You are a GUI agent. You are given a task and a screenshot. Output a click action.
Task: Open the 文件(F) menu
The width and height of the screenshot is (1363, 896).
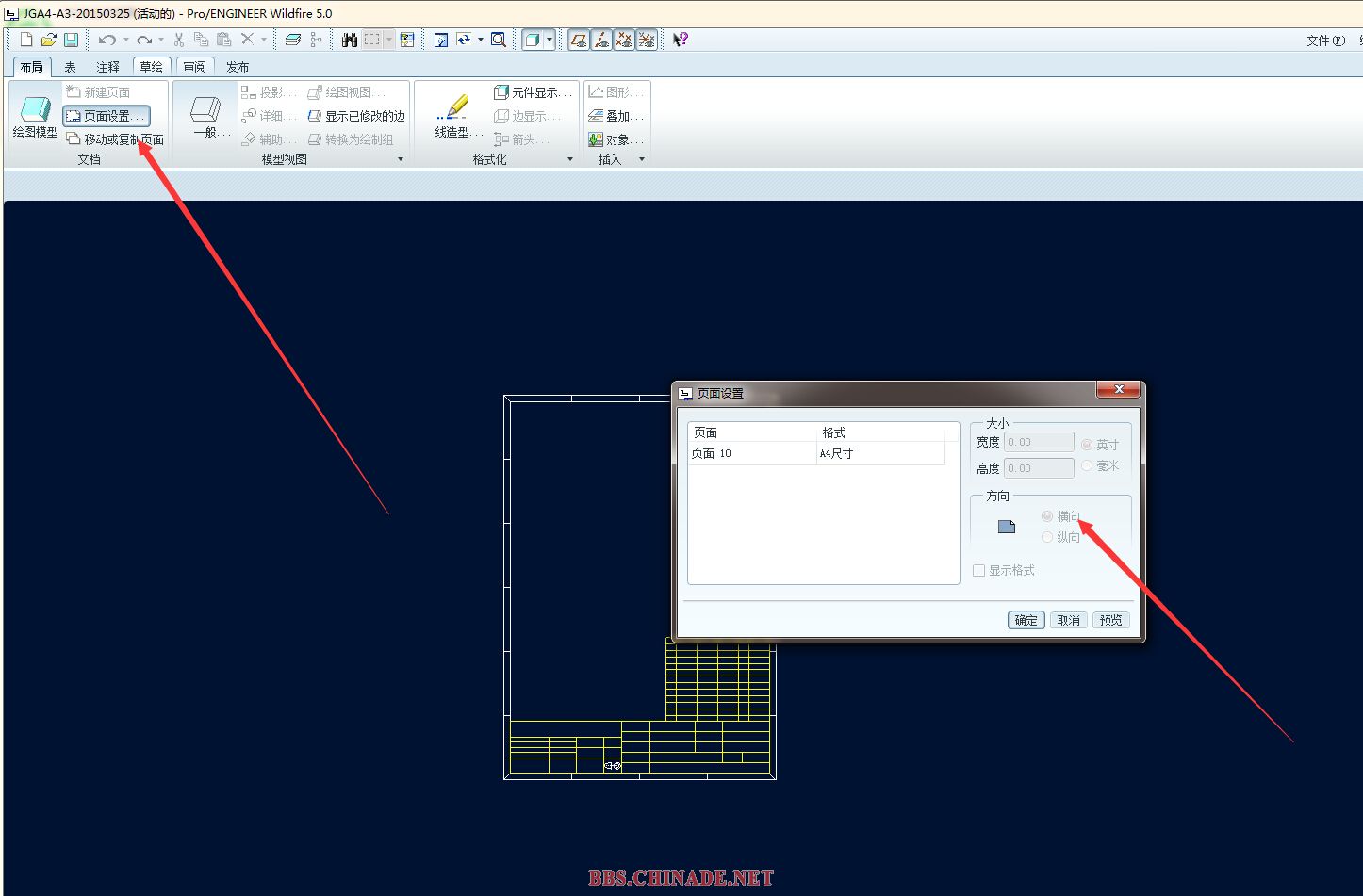1325,41
